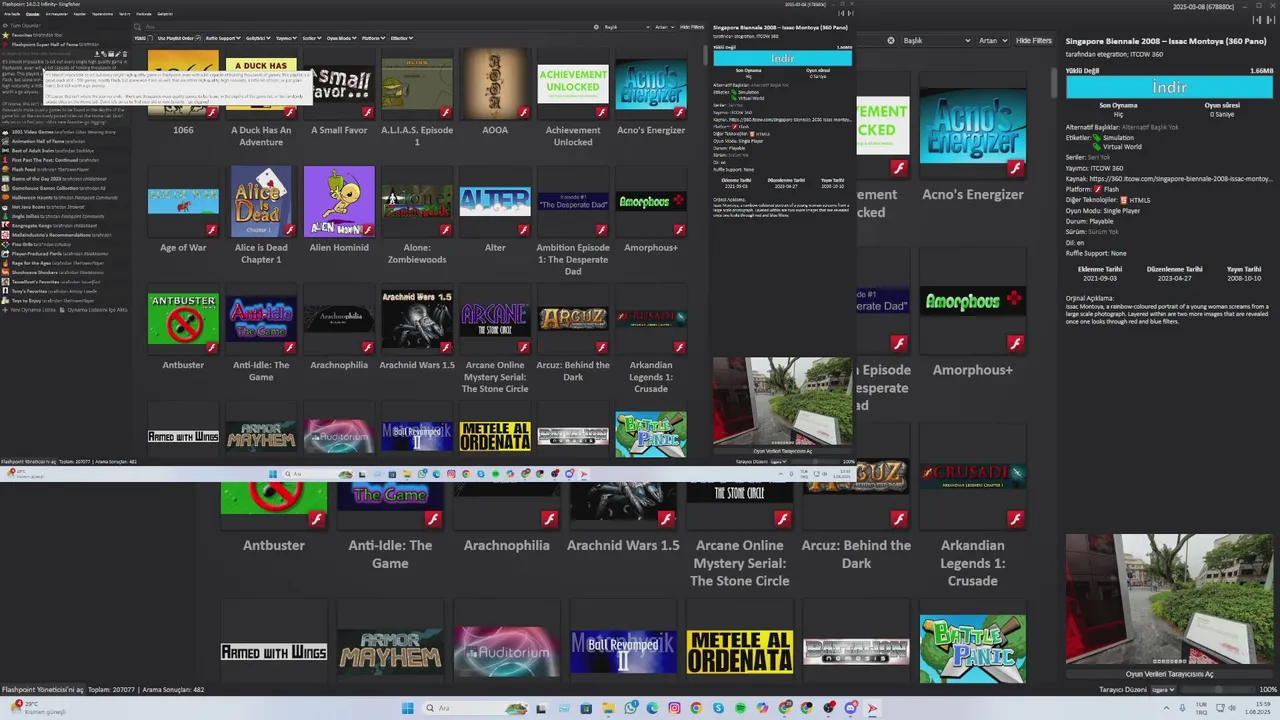1280x720 pixels.
Task: Click the enlarged Arachnophilia title text
Action: point(506,545)
